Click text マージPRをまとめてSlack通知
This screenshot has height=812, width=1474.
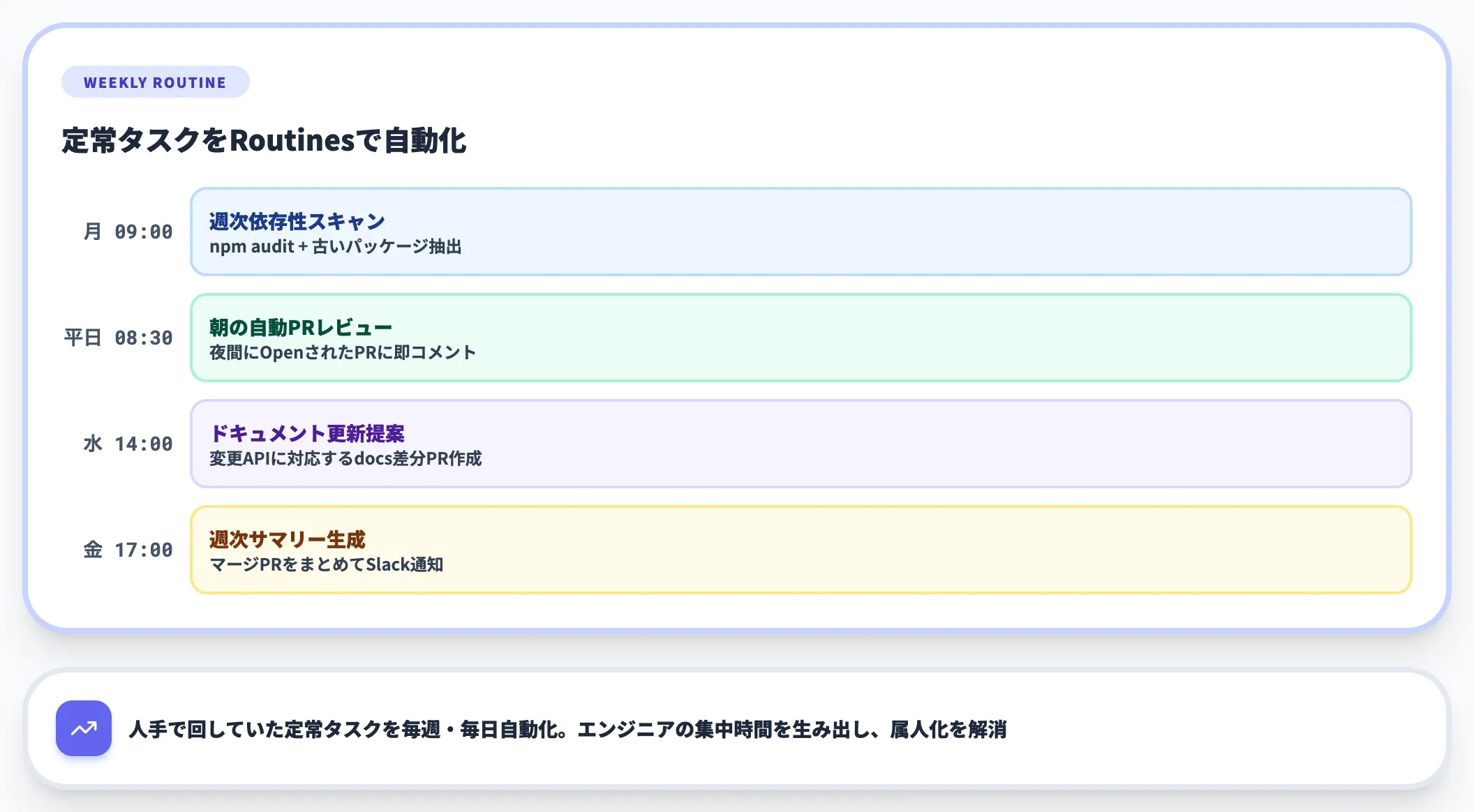pos(326,565)
